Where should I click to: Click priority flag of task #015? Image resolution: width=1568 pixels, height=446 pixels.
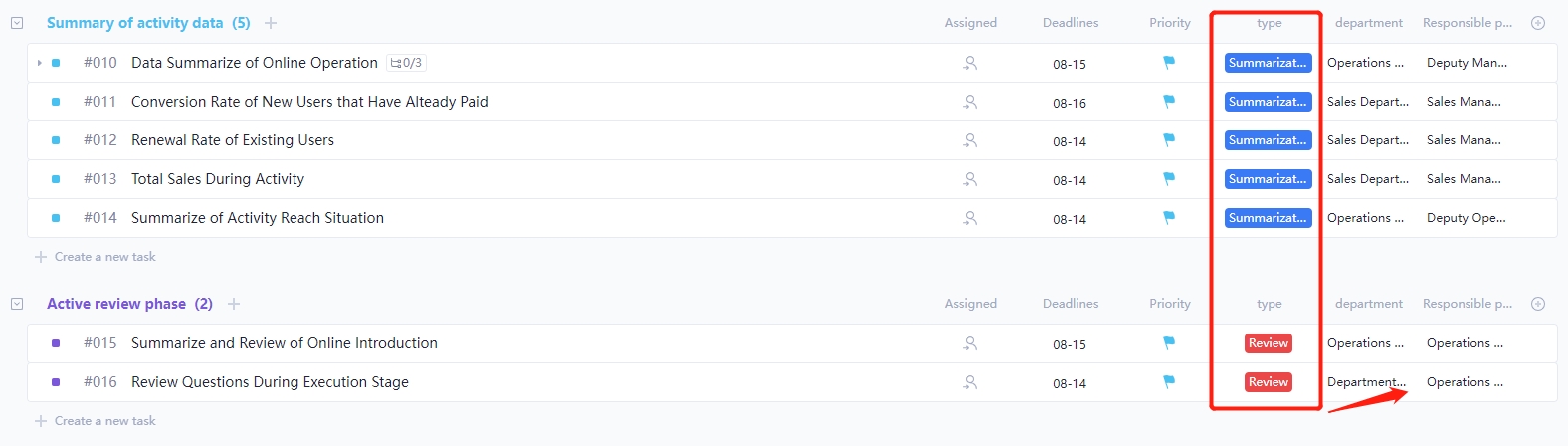(x=1169, y=343)
